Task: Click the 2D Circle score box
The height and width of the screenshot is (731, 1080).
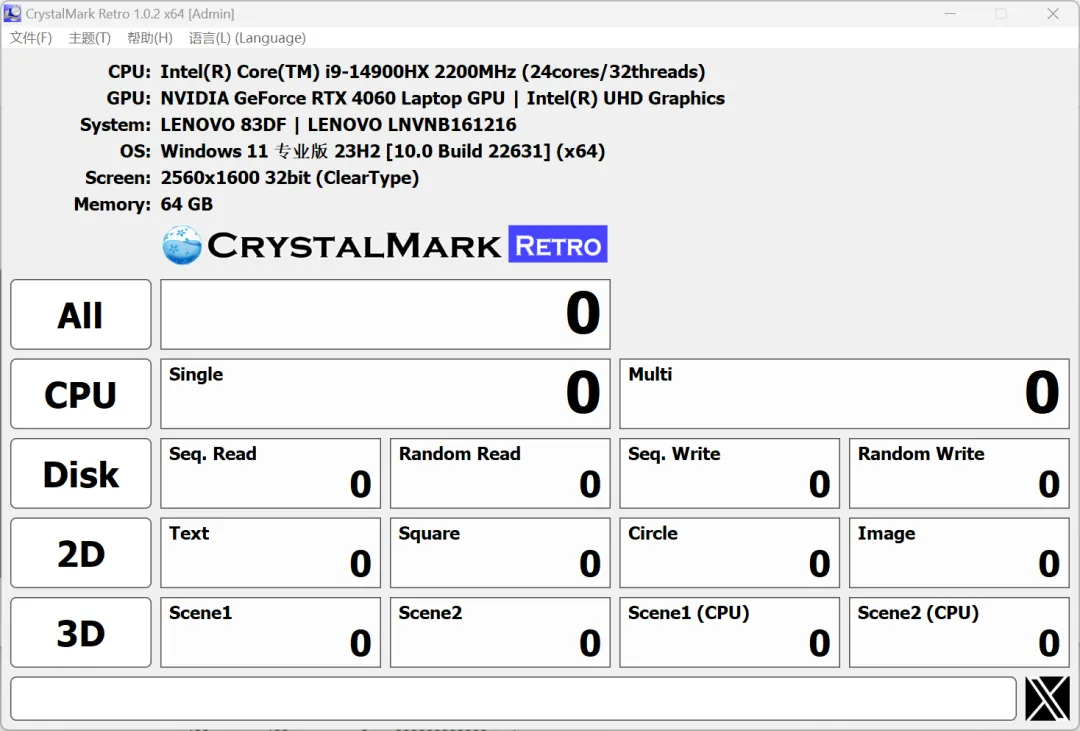Action: [729, 553]
